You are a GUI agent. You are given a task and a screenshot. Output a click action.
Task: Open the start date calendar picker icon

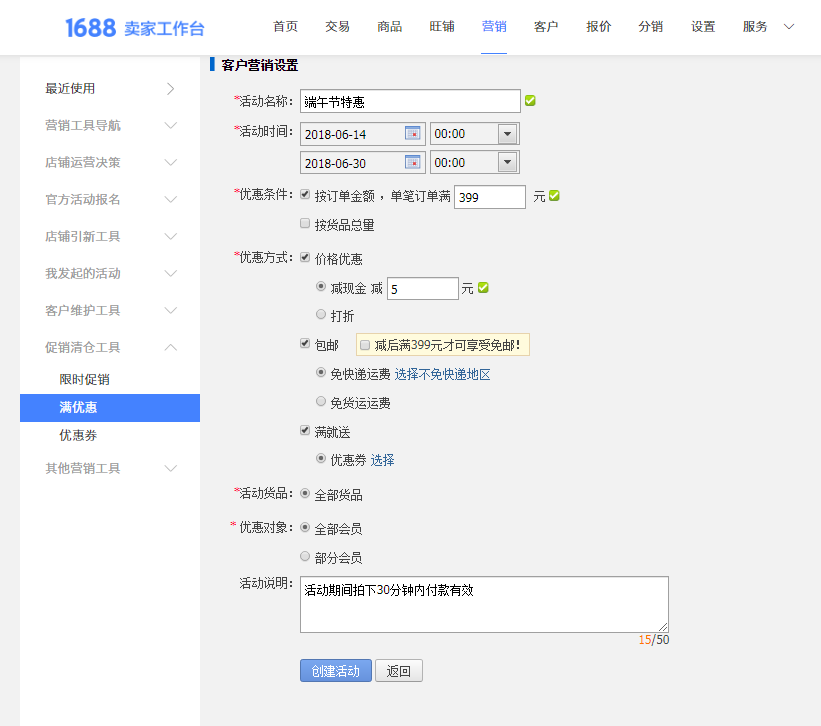[x=412, y=134]
